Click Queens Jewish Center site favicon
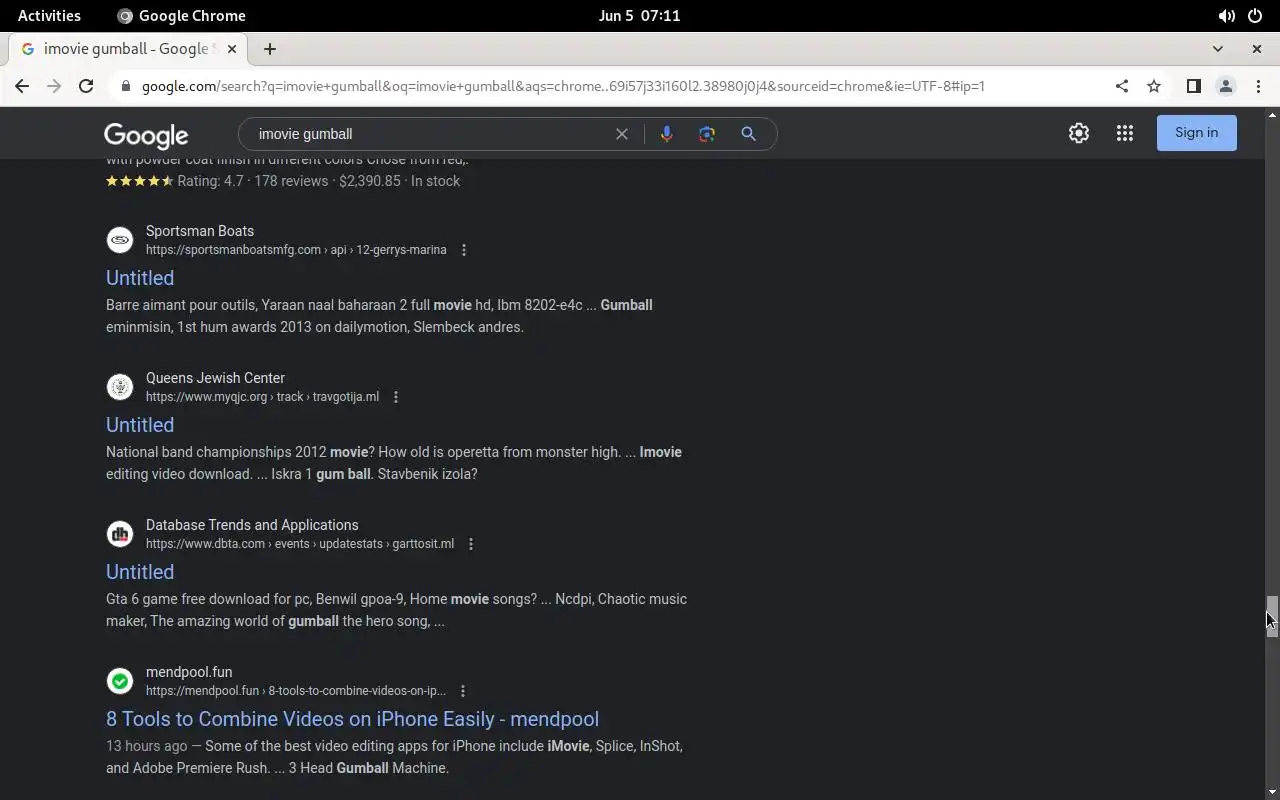 click(x=120, y=387)
